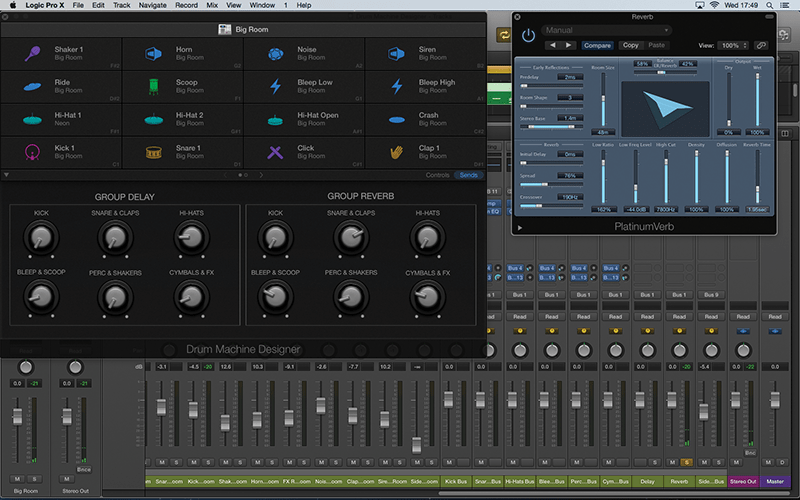Select the Snare 1 drum icon
Screen dimensions: 800x500
pyautogui.click(x=154, y=152)
